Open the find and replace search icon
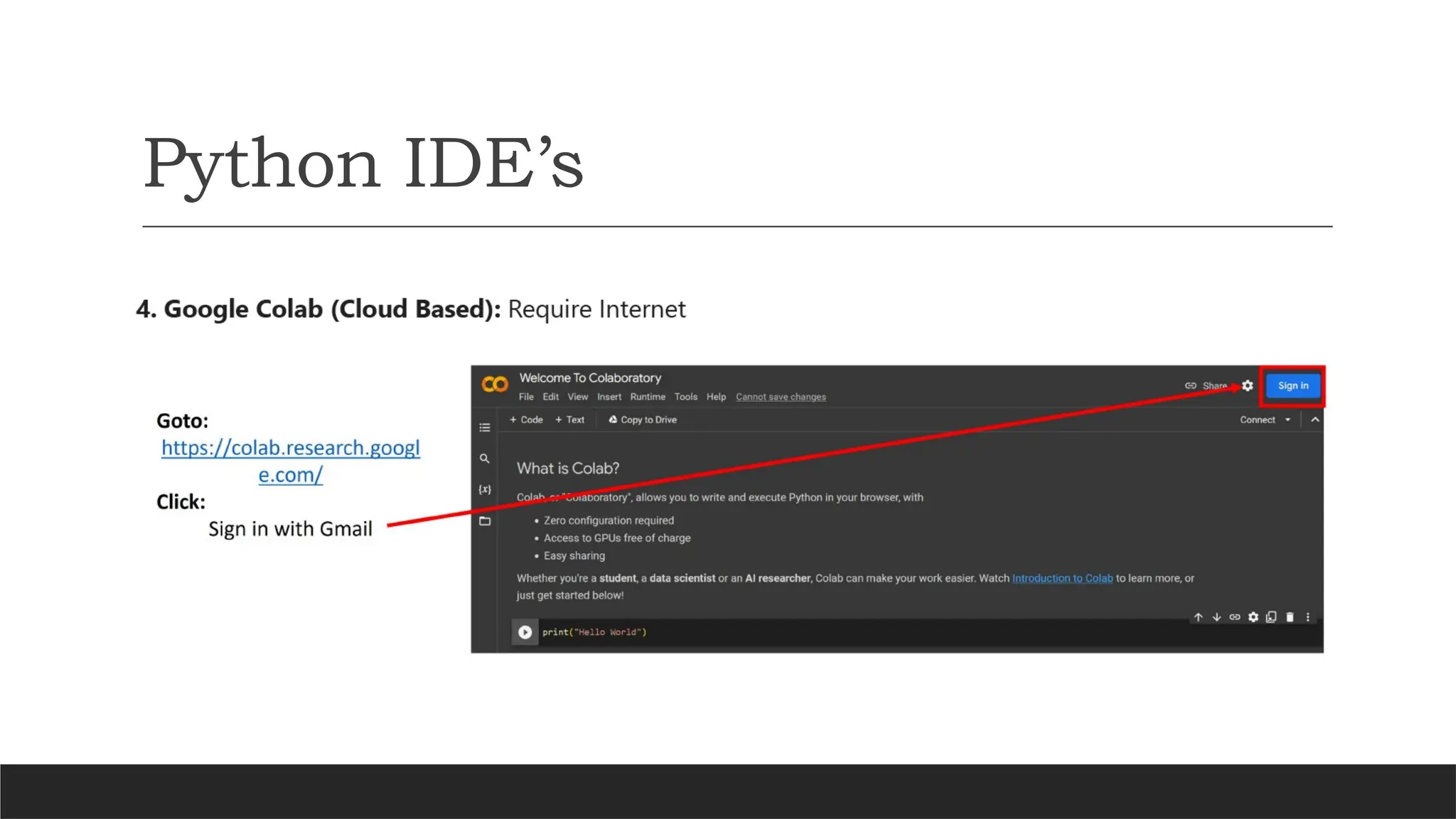Image resolution: width=1456 pixels, height=819 pixels. 485,459
